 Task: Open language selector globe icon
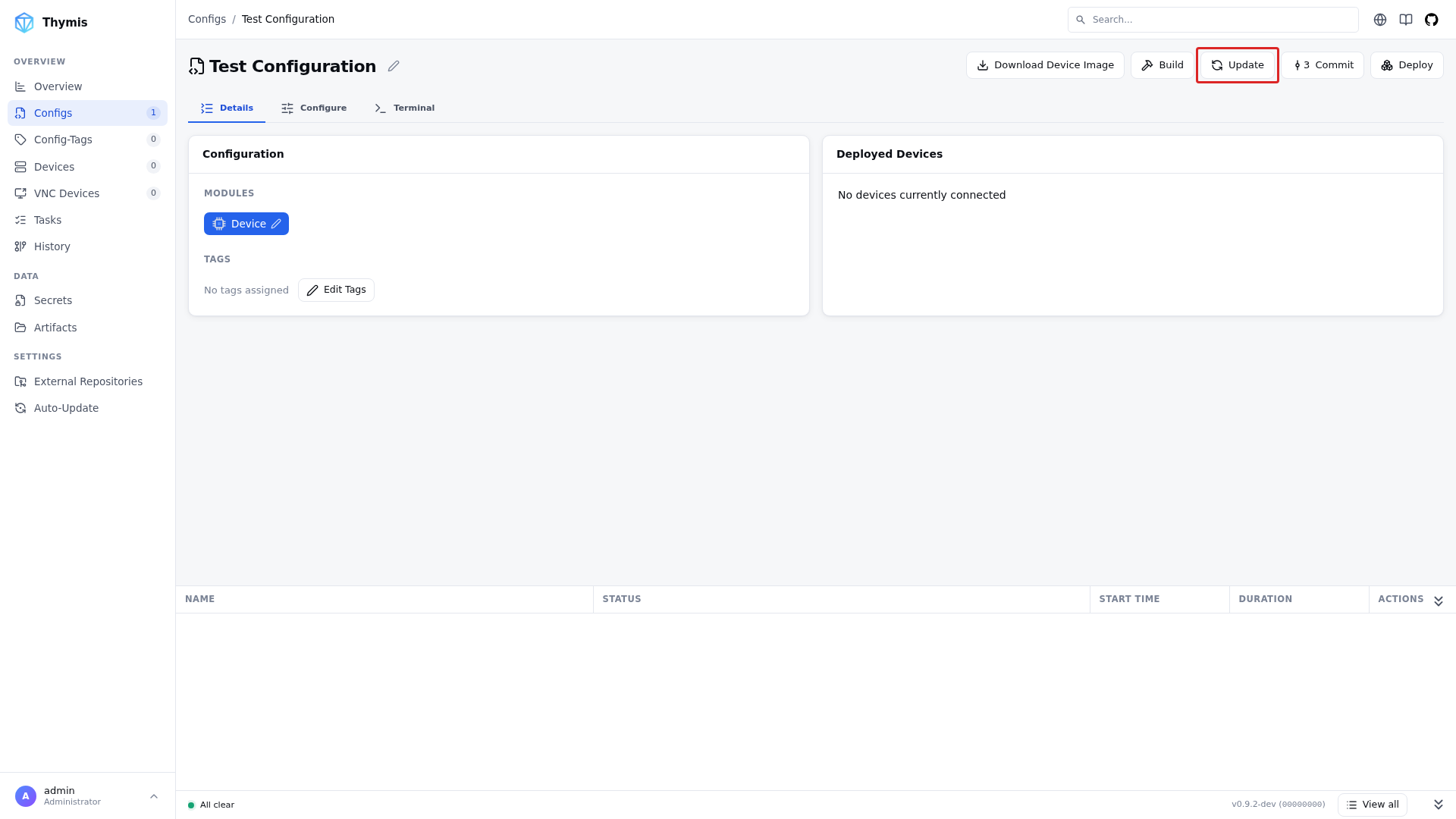[1380, 20]
